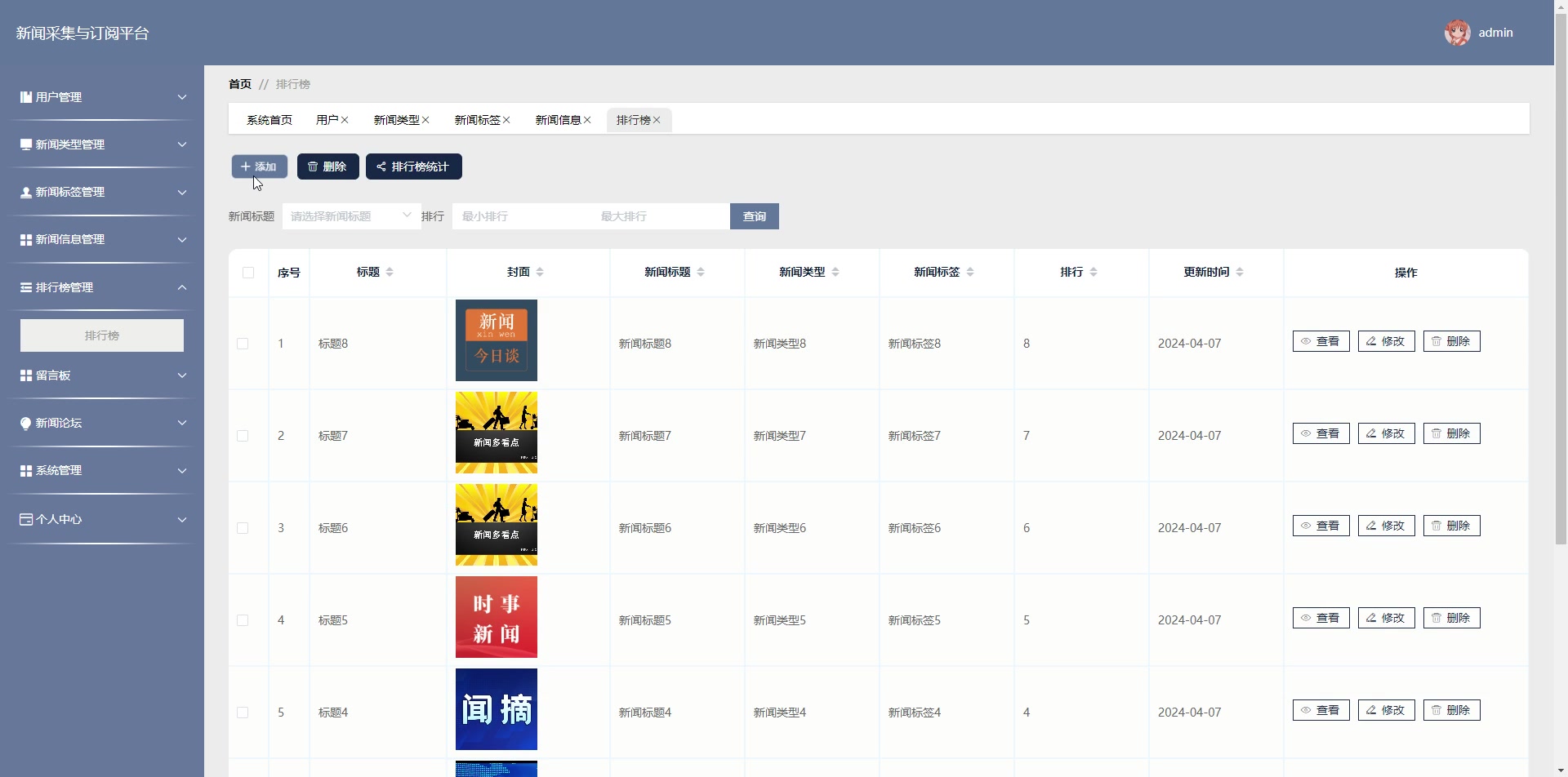The image size is (1568, 777).
Task: Expand the 新闻信息管理 menu chevron
Action: pos(182,239)
